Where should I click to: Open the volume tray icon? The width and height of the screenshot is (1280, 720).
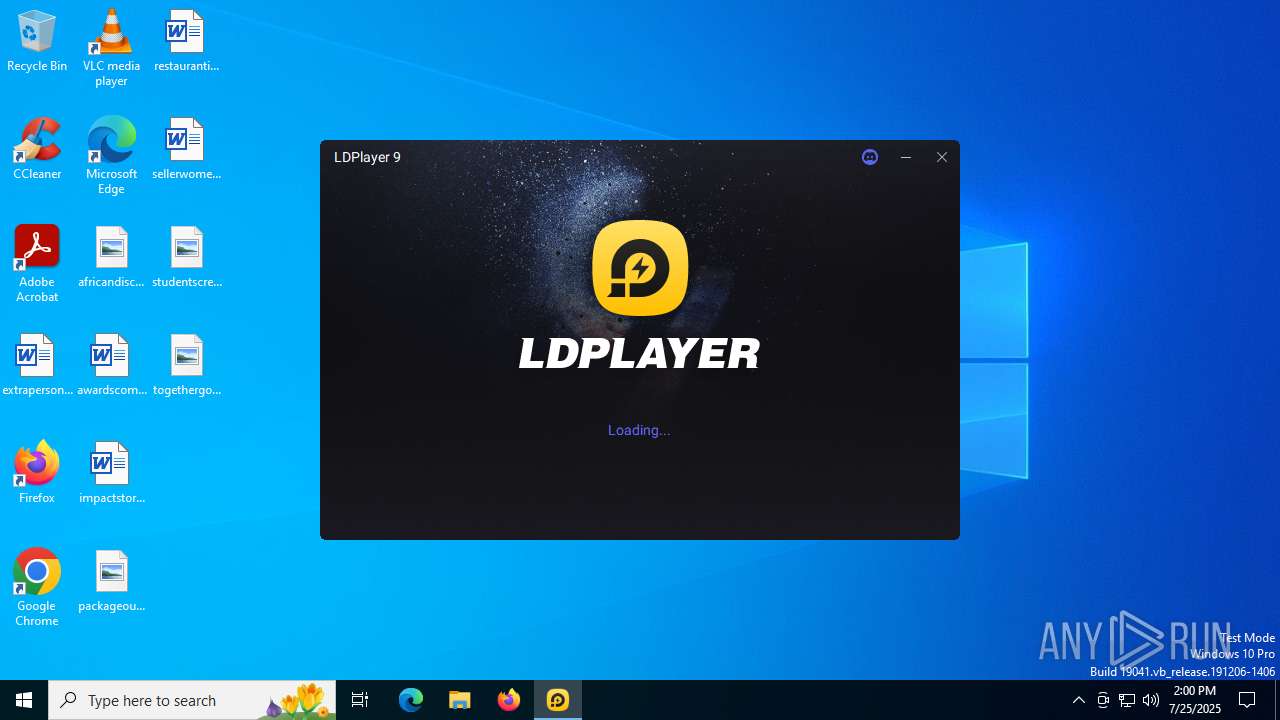coord(1151,700)
